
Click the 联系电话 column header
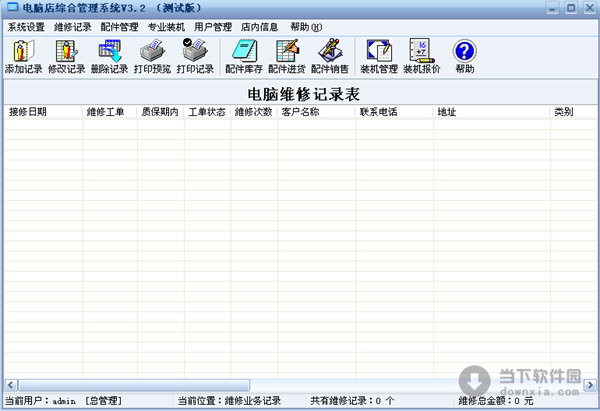395,112
